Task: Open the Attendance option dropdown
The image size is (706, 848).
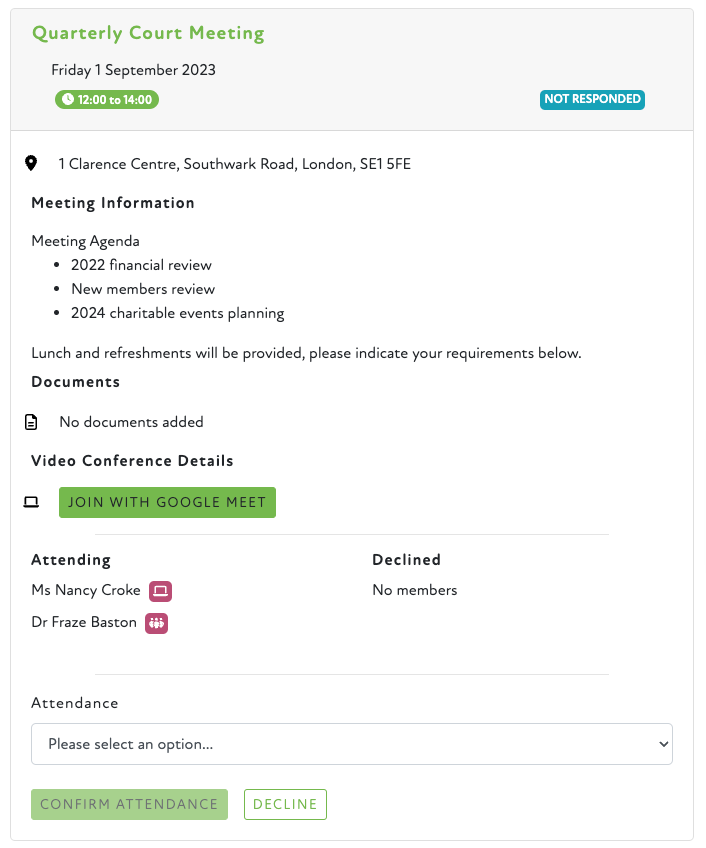Action: (351, 744)
